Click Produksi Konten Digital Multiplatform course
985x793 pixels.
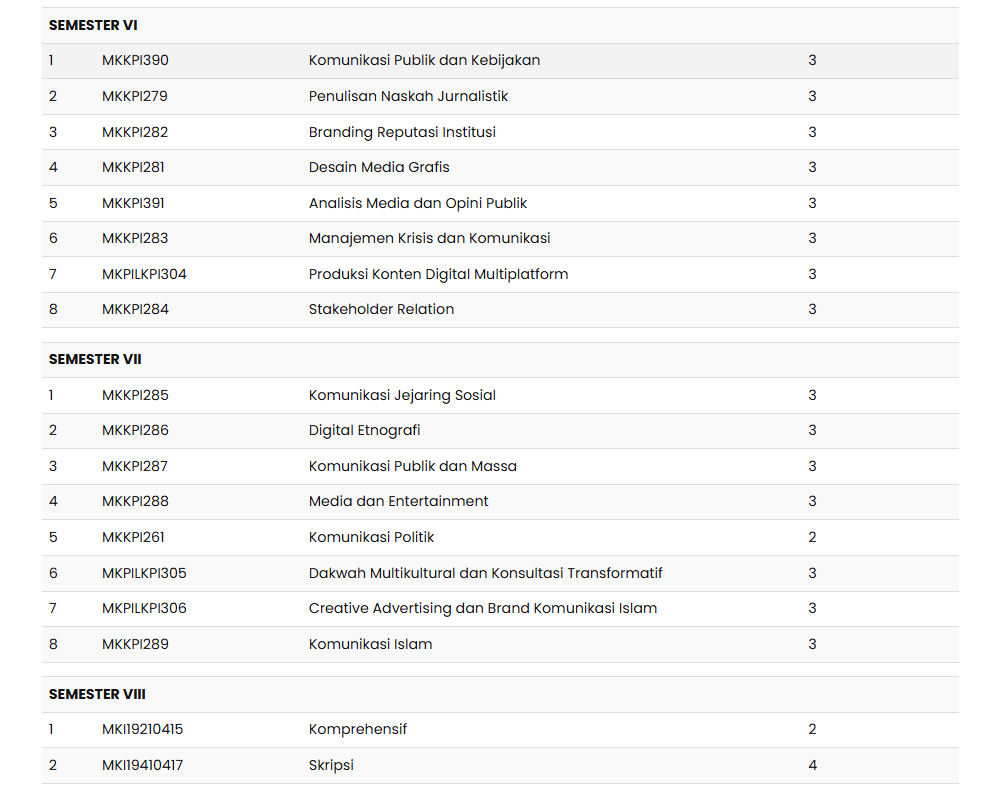(x=438, y=274)
